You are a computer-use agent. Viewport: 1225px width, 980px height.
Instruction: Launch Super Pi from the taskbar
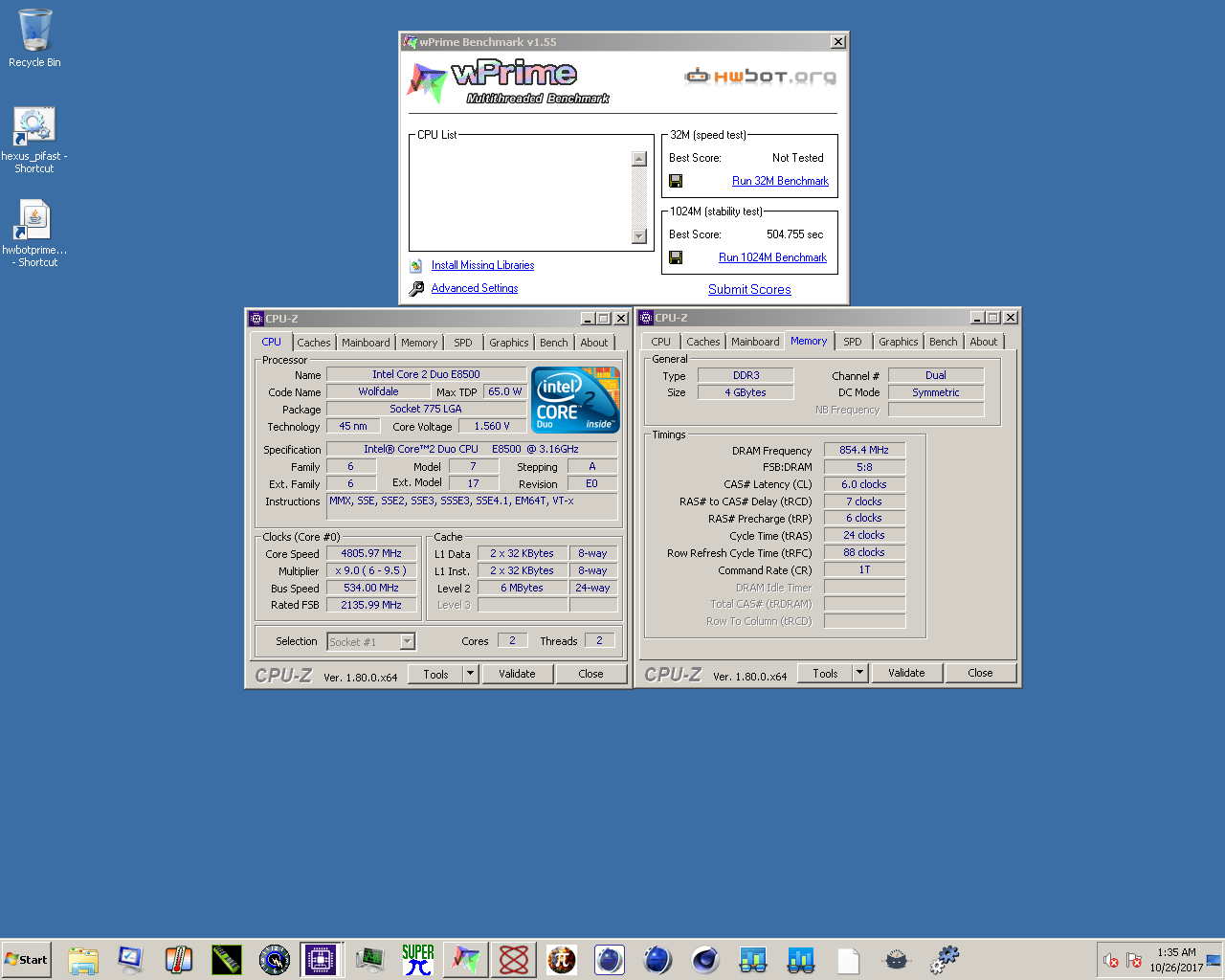418,960
